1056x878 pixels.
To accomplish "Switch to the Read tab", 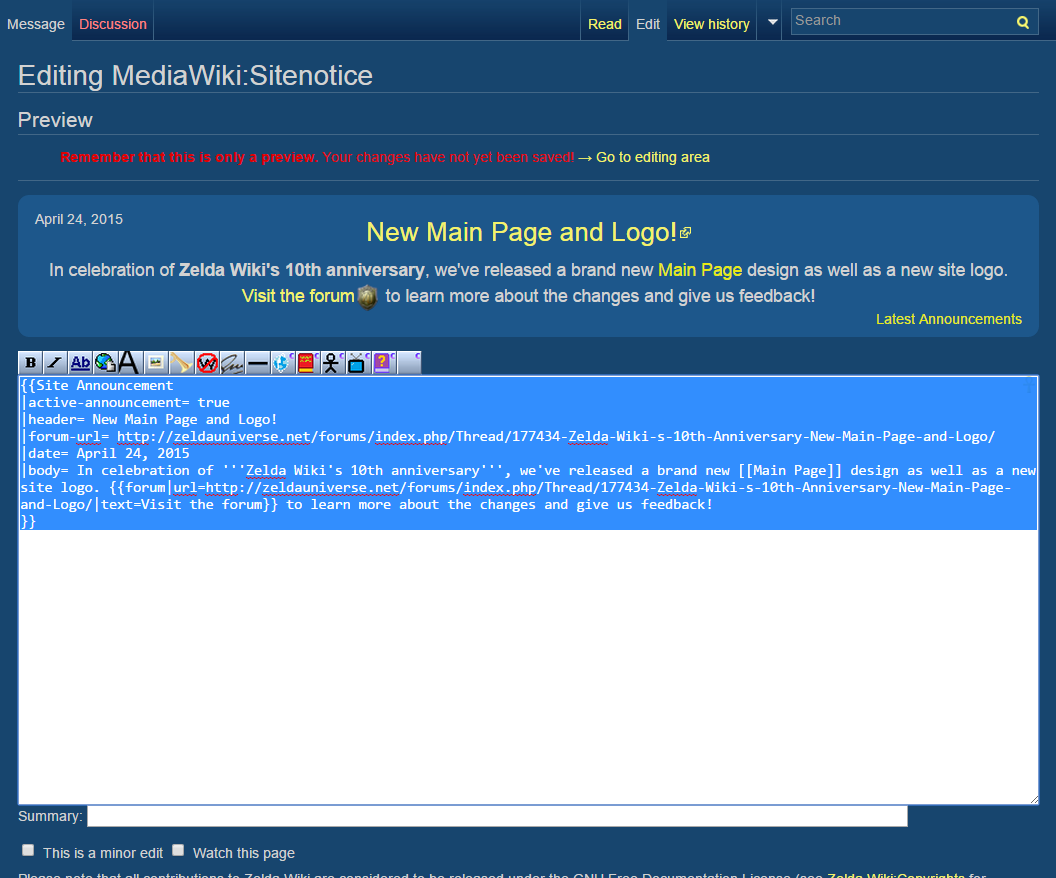I will coord(605,24).
